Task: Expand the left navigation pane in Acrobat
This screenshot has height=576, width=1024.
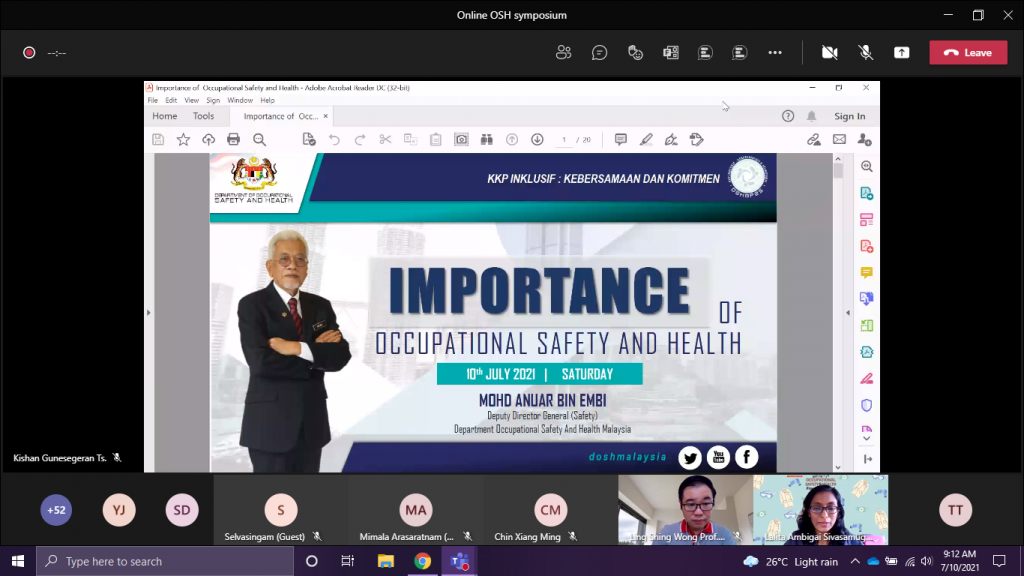Action: pyautogui.click(x=148, y=313)
